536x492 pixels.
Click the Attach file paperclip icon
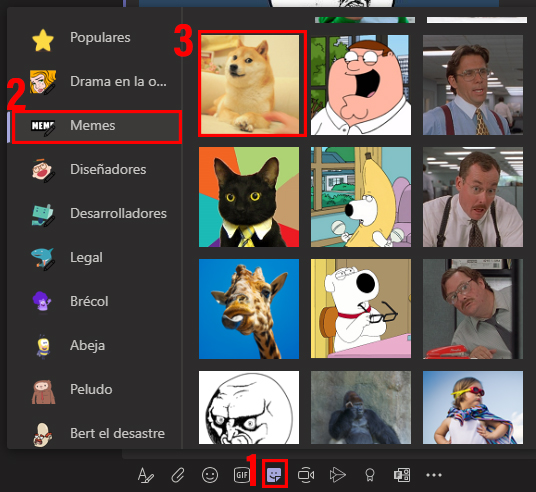point(178,475)
